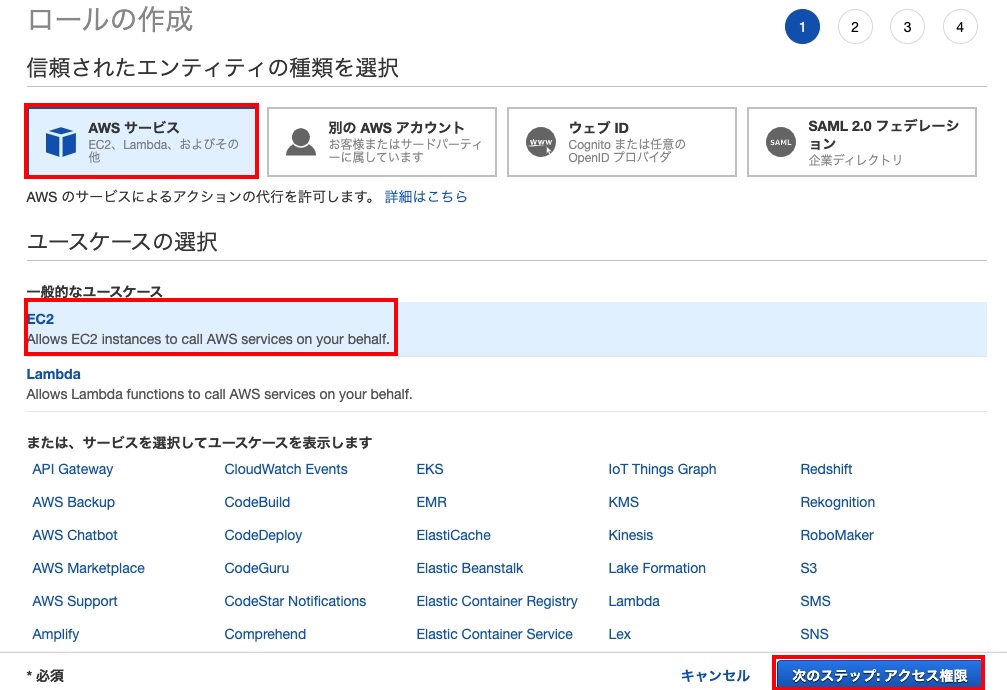Click the SAML icon on the federation card
This screenshot has width=1007, height=690.
coord(781,141)
